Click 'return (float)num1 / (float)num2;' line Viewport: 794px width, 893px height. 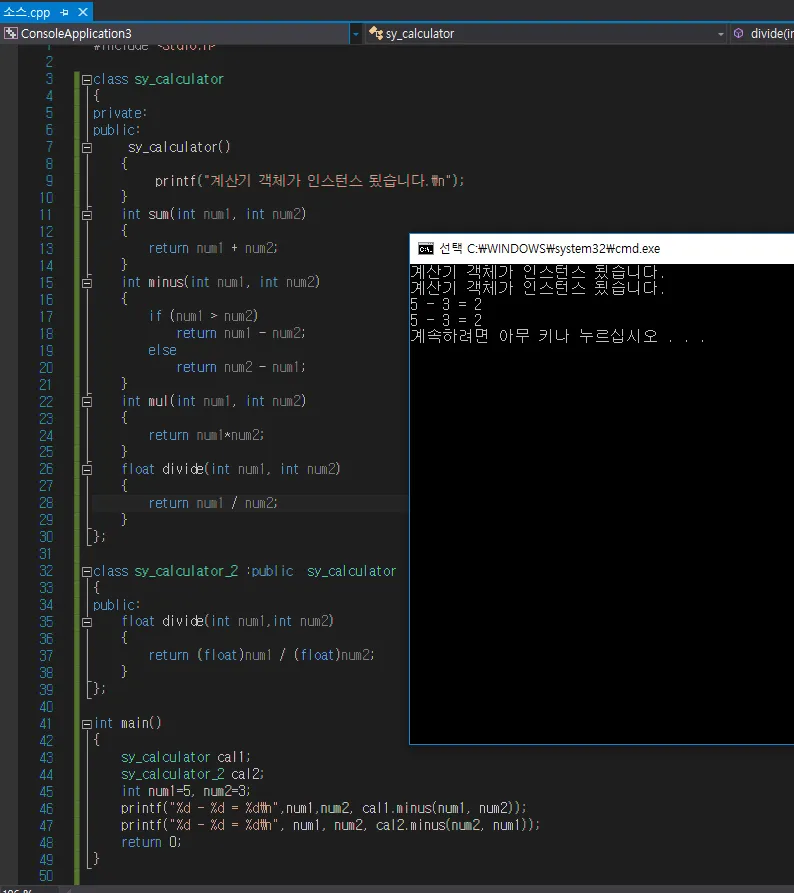pos(261,655)
